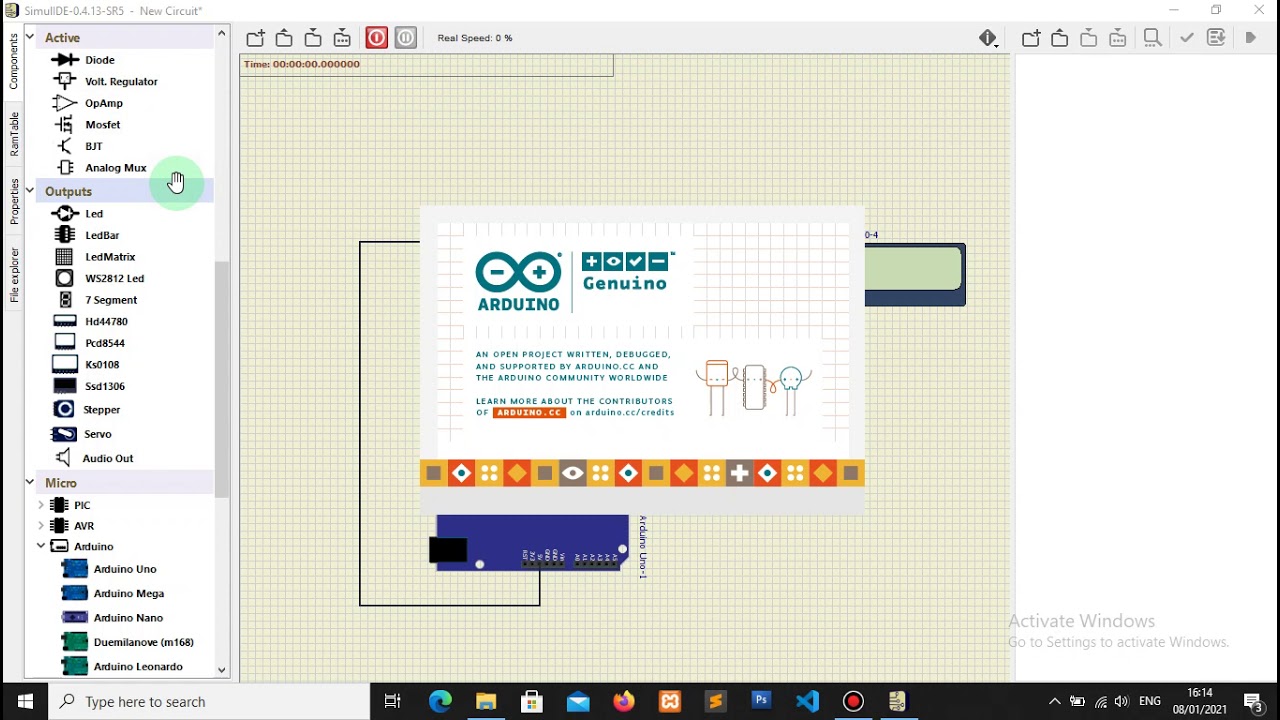This screenshot has height=720, width=1280.
Task: Collapse the Active category
Action: click(30, 37)
